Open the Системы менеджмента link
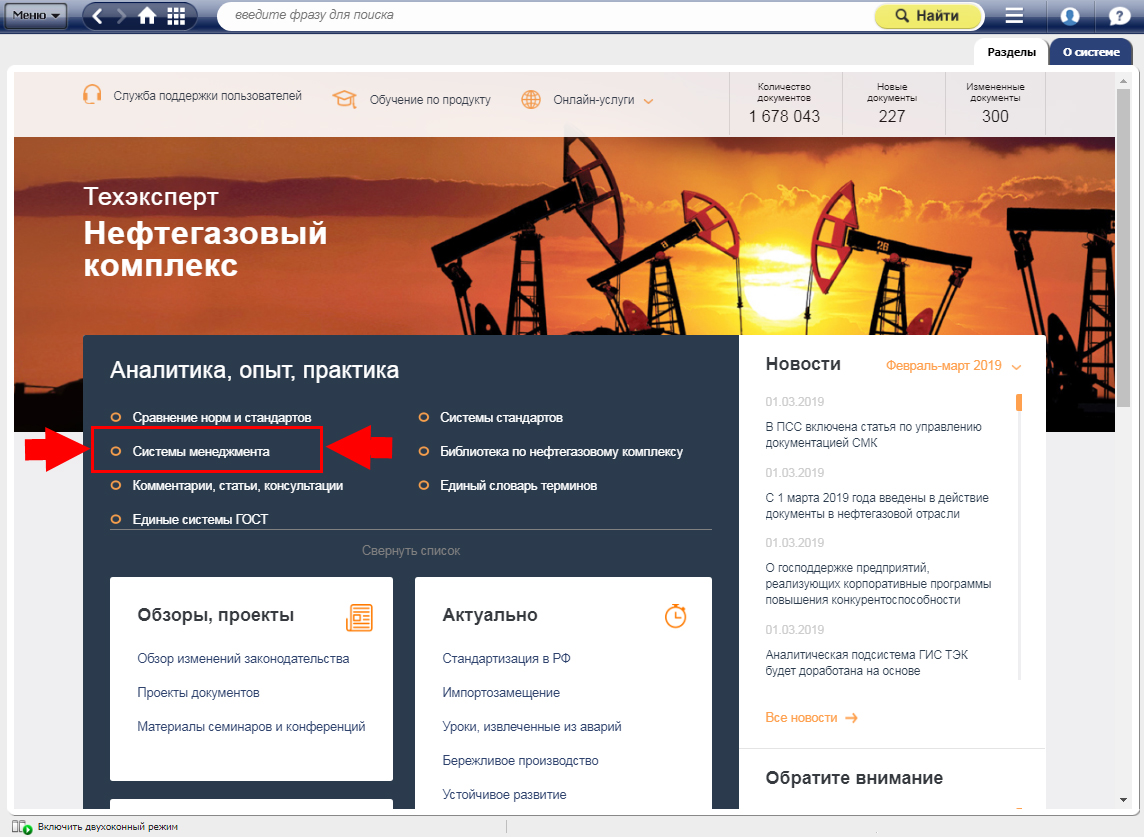The width and height of the screenshot is (1144, 837). (x=201, y=452)
